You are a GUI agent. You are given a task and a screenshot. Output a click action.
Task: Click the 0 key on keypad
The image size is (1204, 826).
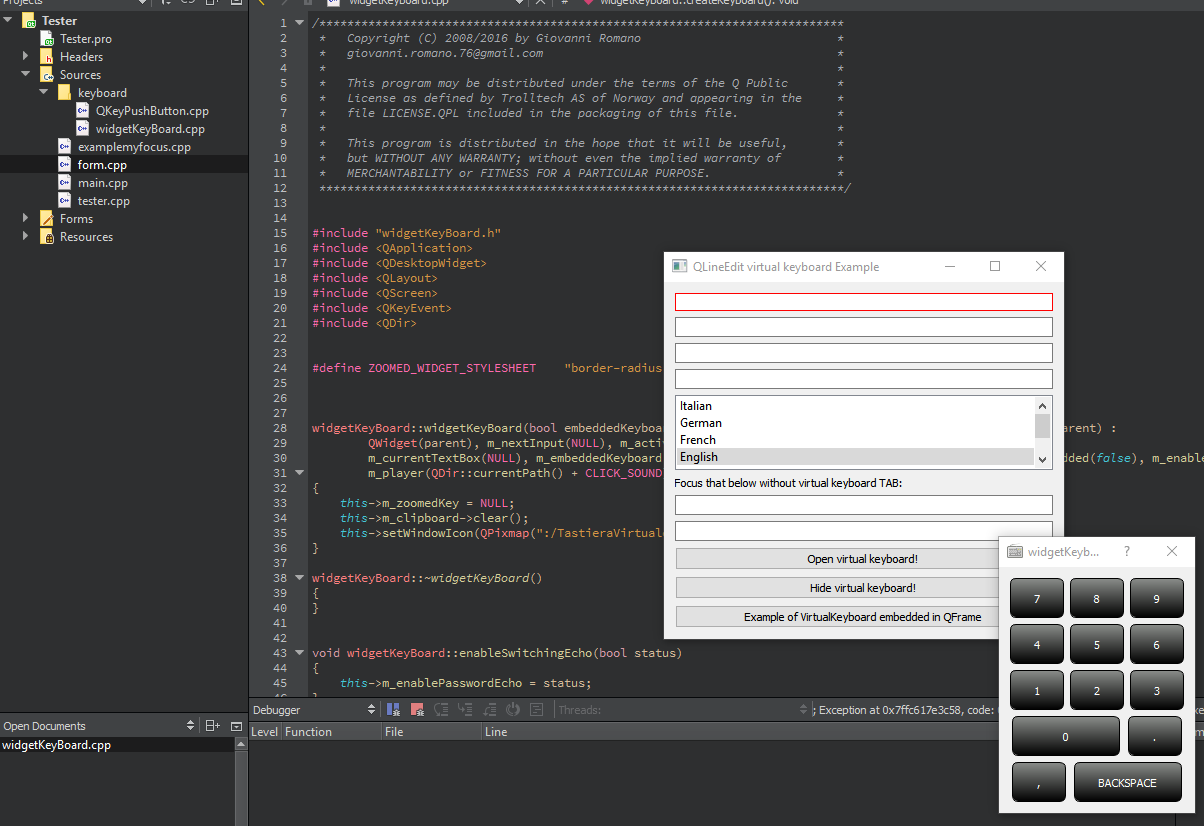pyautogui.click(x=1065, y=736)
